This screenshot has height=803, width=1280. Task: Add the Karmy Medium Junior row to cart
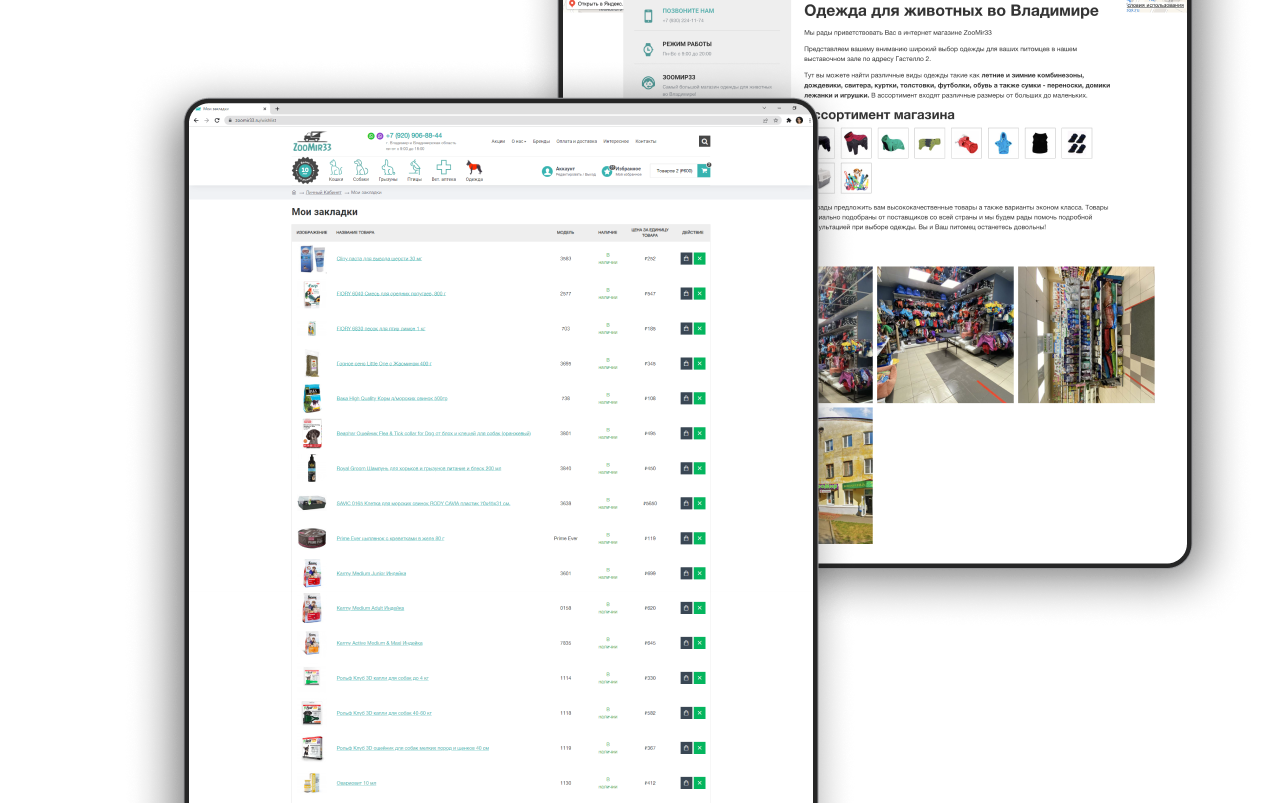(x=686, y=573)
